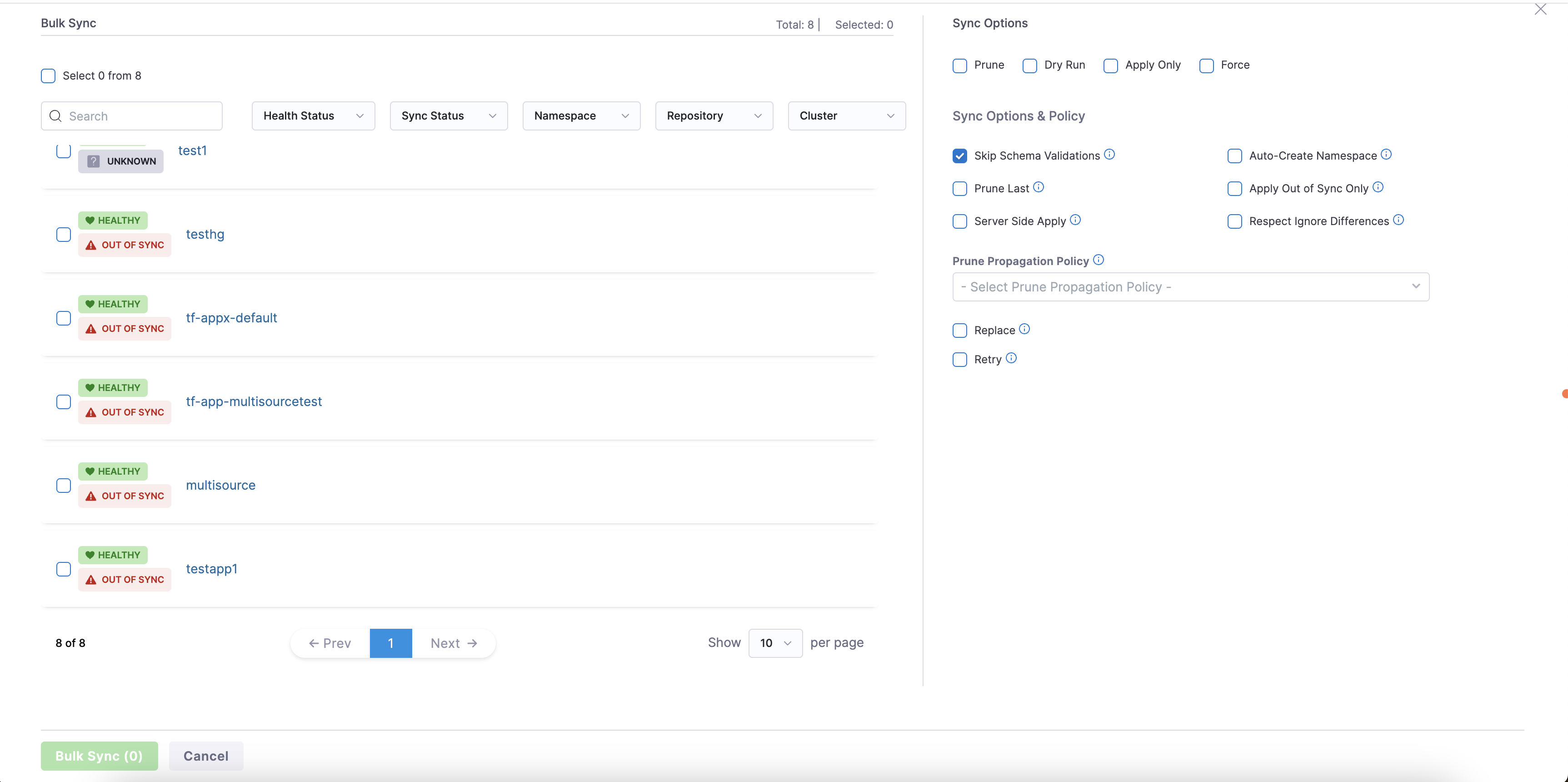Viewport: 1568px width, 782px height.
Task: Click info icon next to Retry option
Action: tap(1011, 358)
